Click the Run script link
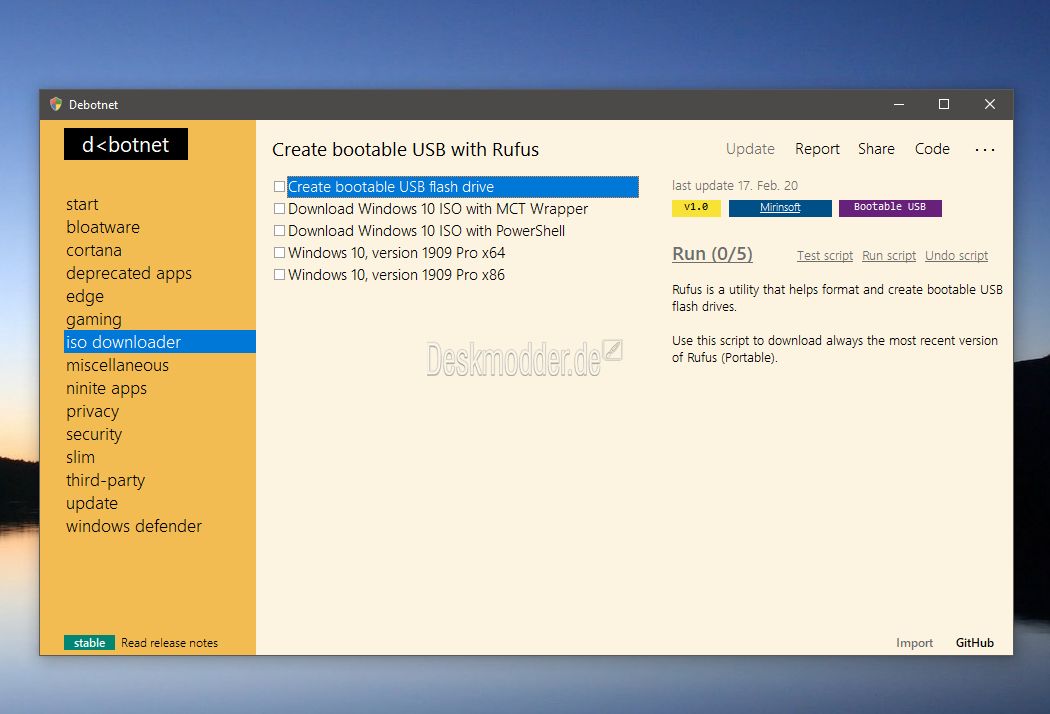 [x=889, y=255]
